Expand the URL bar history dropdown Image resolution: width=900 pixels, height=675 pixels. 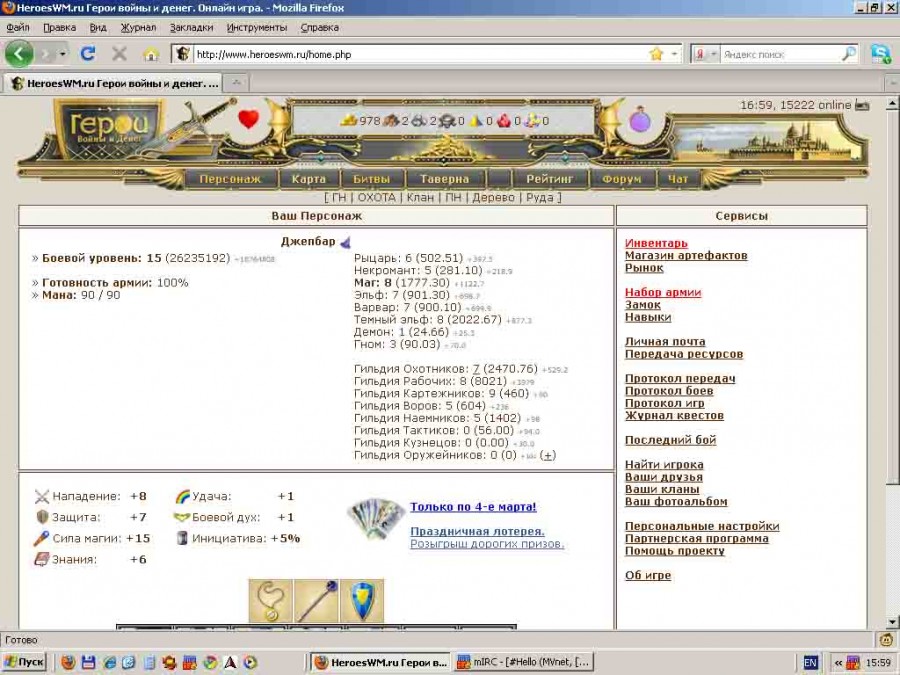click(675, 54)
